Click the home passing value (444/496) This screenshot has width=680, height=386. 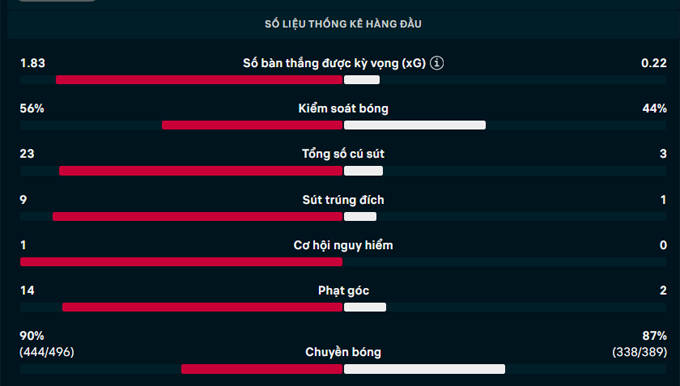(47, 352)
